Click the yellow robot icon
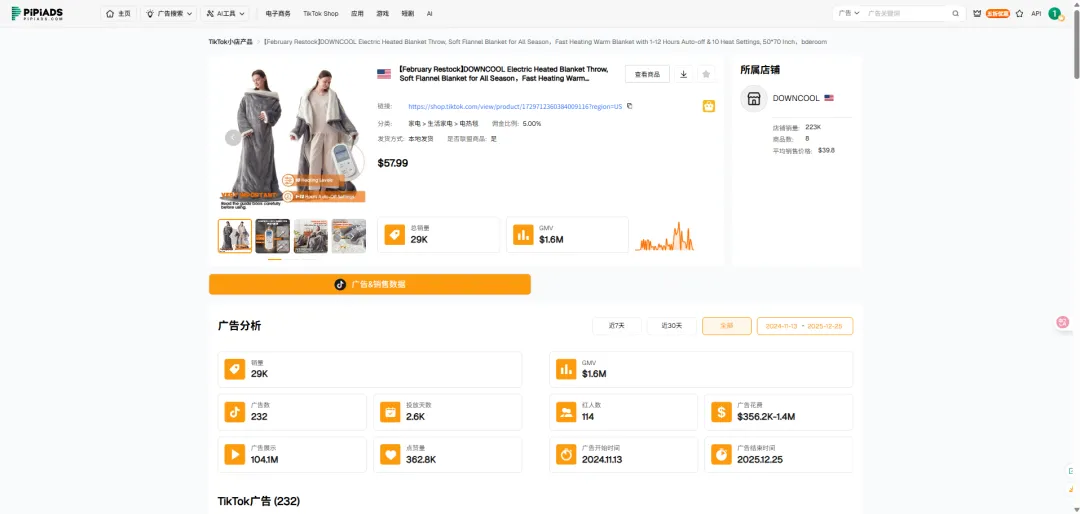The height and width of the screenshot is (514, 1080). pyautogui.click(x=709, y=106)
